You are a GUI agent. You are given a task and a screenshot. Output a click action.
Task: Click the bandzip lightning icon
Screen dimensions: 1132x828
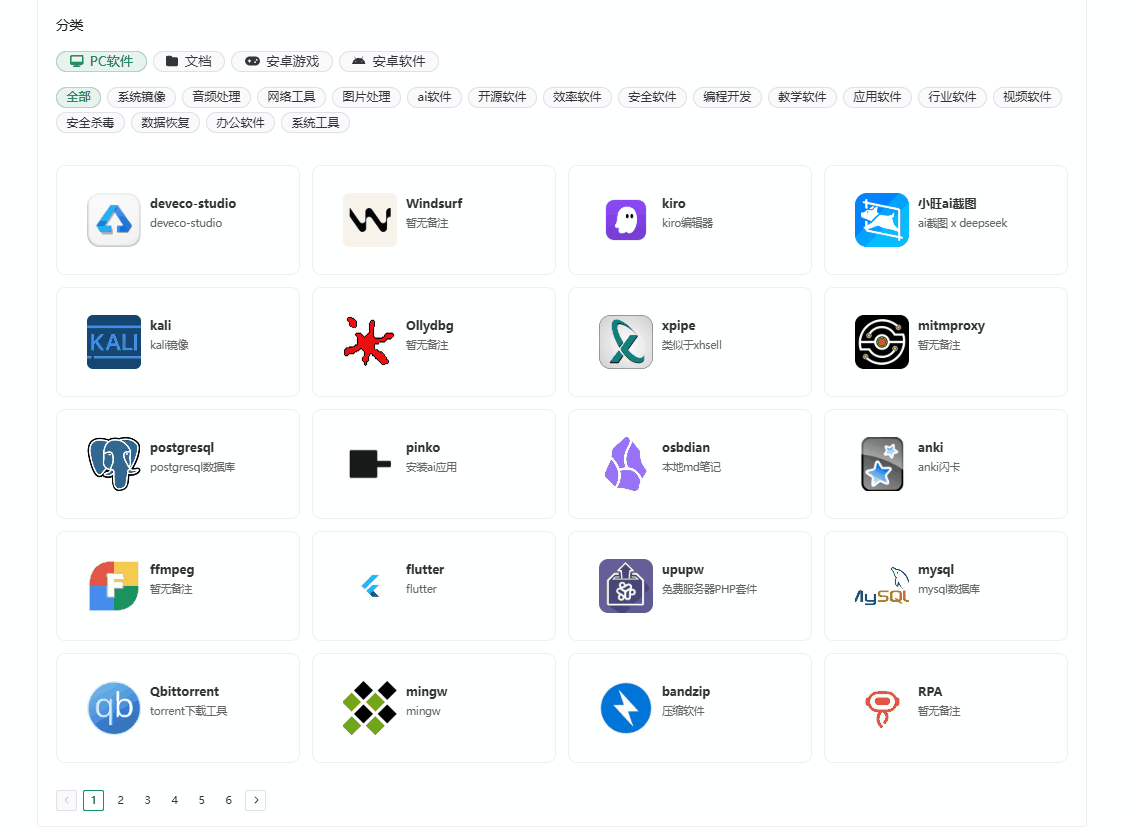pyautogui.click(x=626, y=708)
